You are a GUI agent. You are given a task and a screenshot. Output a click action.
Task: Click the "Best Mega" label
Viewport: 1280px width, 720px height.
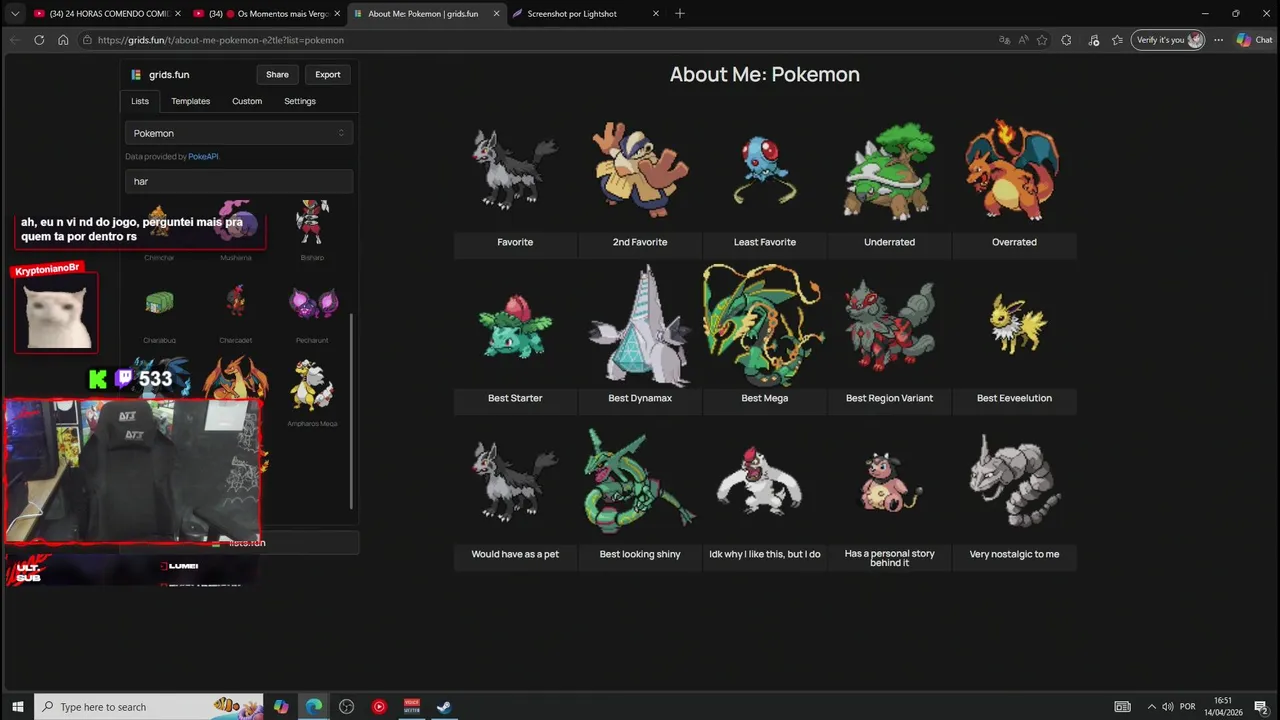pyautogui.click(x=765, y=398)
